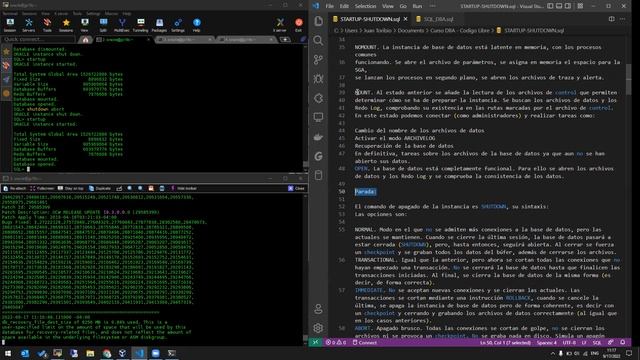The width and height of the screenshot is (640, 360).
Task: Click split editor right icon
Action: point(611,19)
